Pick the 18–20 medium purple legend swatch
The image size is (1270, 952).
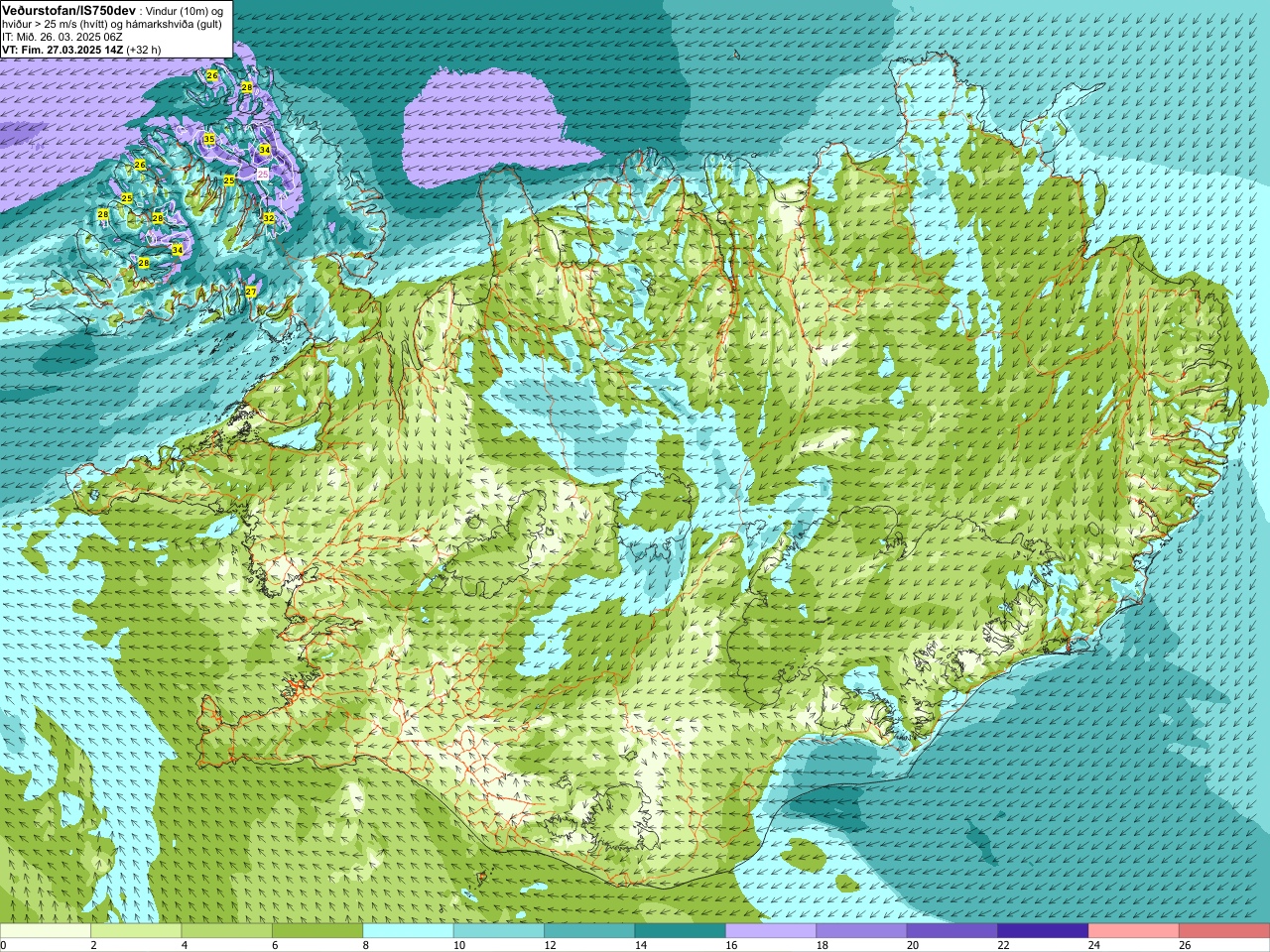(861, 931)
